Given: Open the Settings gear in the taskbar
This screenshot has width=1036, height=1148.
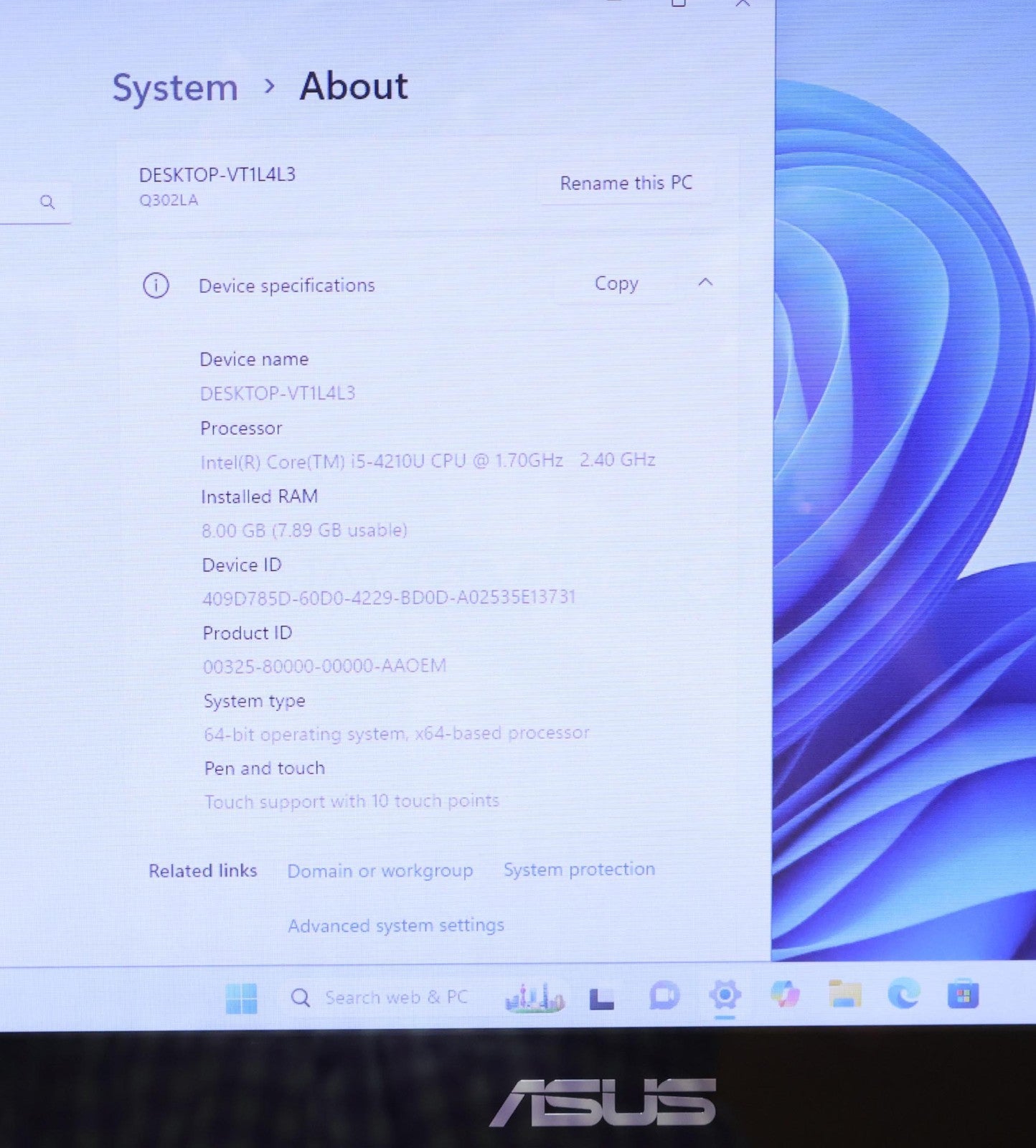Looking at the screenshot, I should pos(725,996).
